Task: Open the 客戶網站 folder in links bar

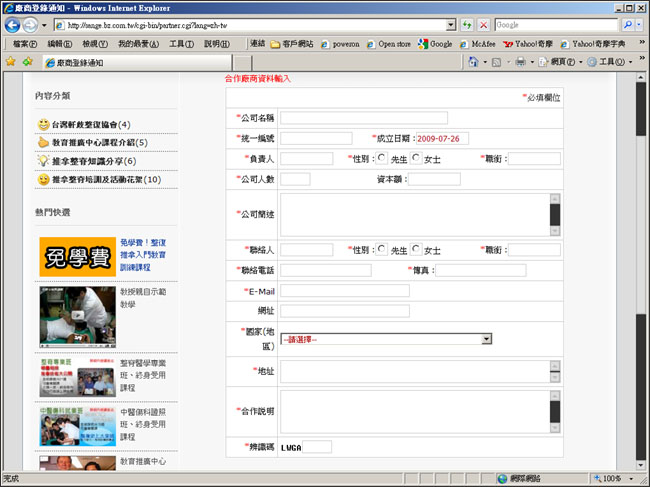Action: [292, 44]
